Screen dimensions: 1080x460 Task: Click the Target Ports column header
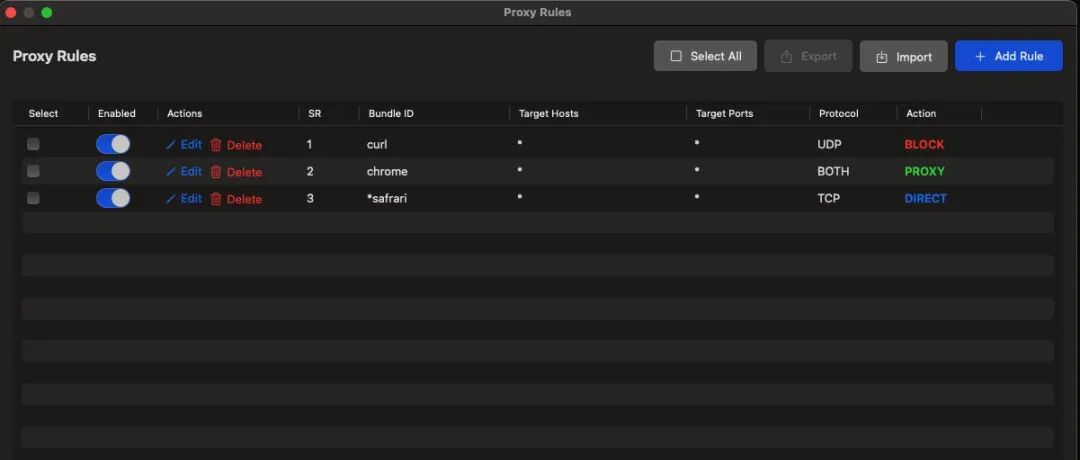point(725,114)
